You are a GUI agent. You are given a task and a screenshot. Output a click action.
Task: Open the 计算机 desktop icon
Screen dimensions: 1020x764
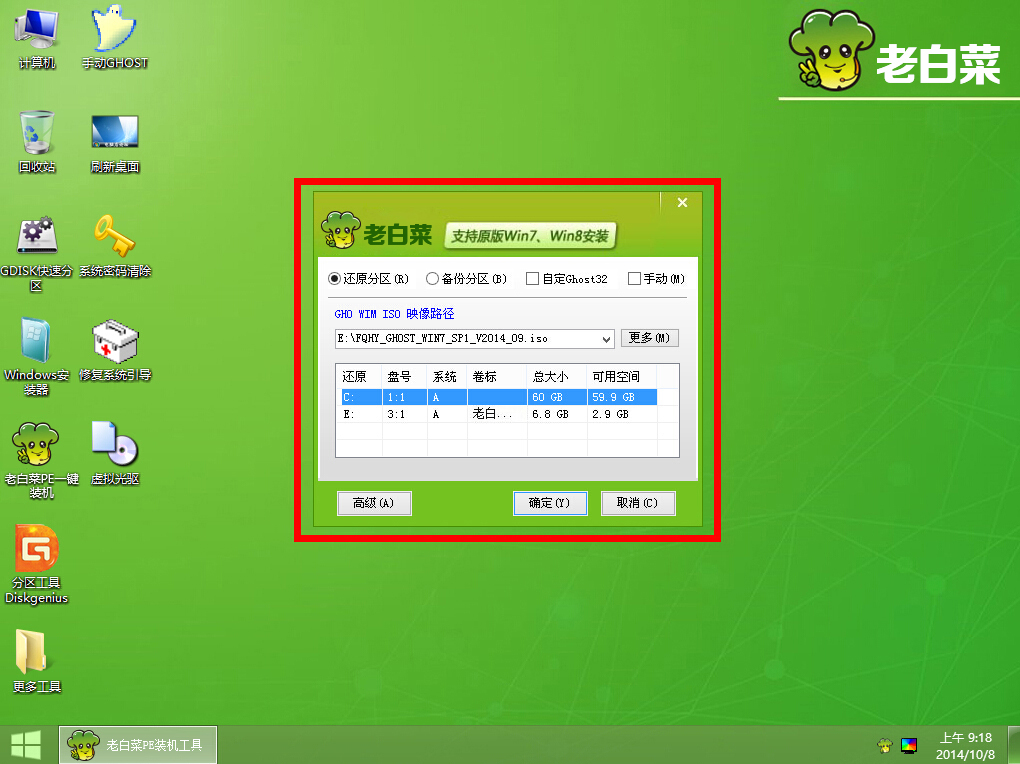36,38
